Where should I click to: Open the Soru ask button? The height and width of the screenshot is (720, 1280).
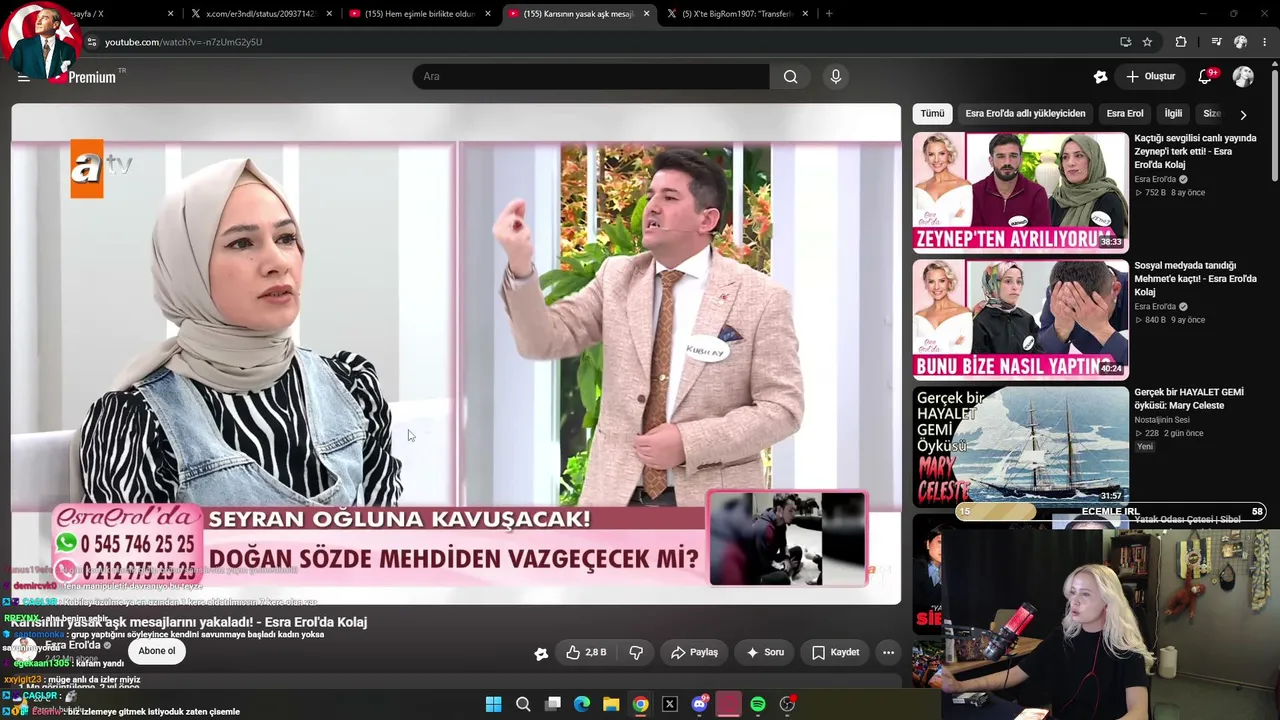[x=765, y=653]
